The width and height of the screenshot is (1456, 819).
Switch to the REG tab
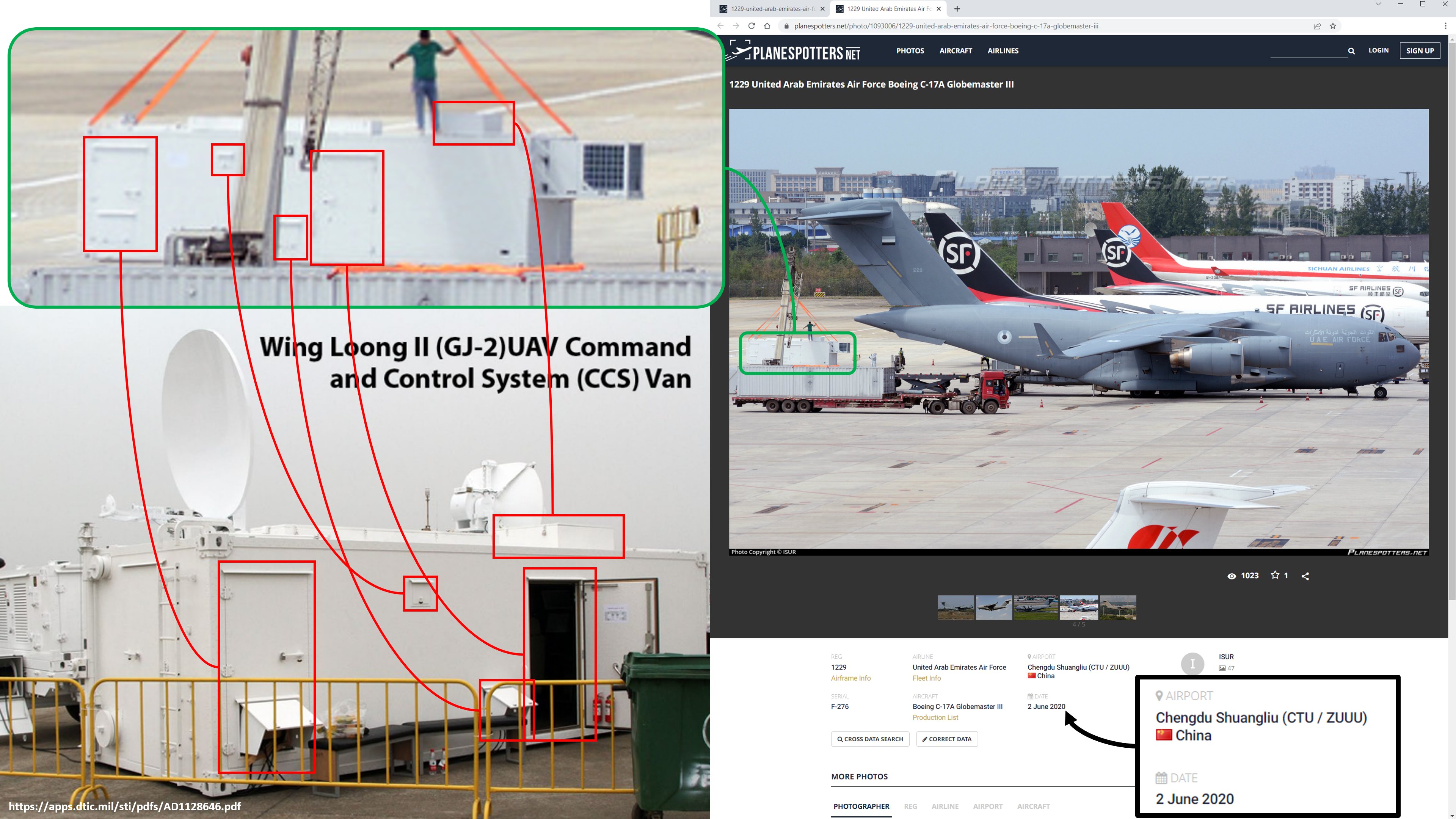910,806
